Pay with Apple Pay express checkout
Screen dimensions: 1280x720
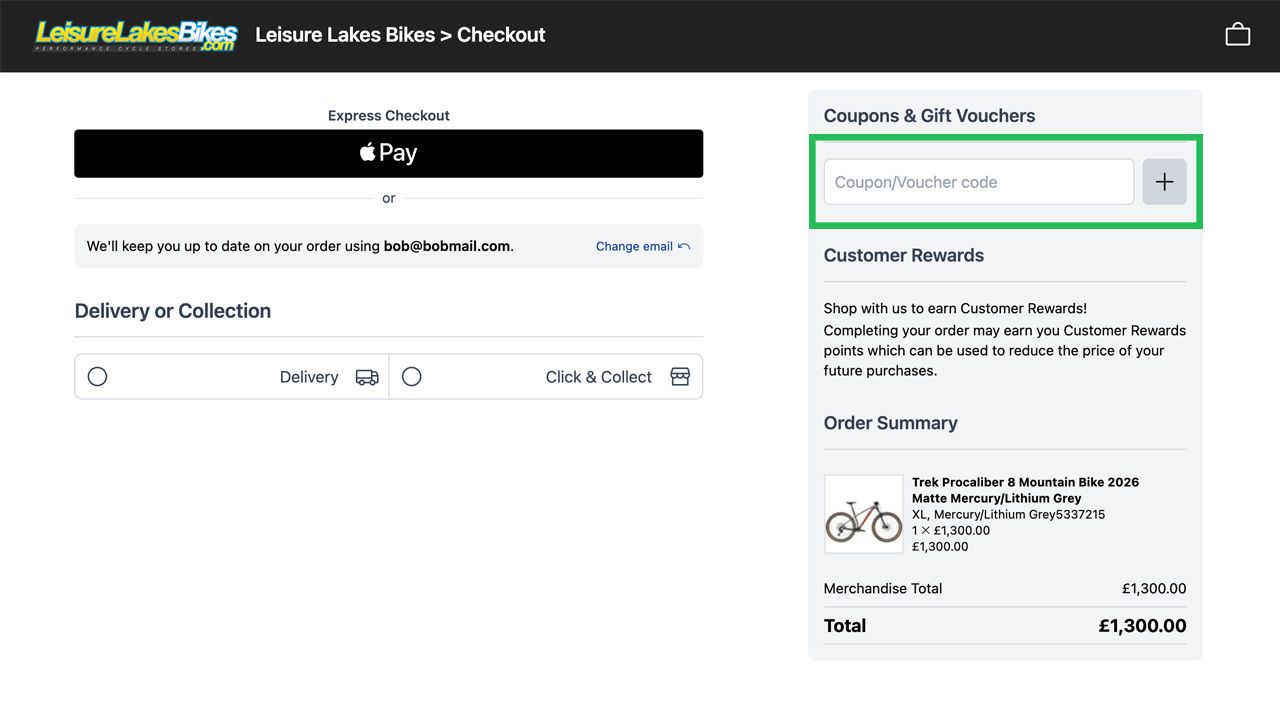[x=388, y=153]
